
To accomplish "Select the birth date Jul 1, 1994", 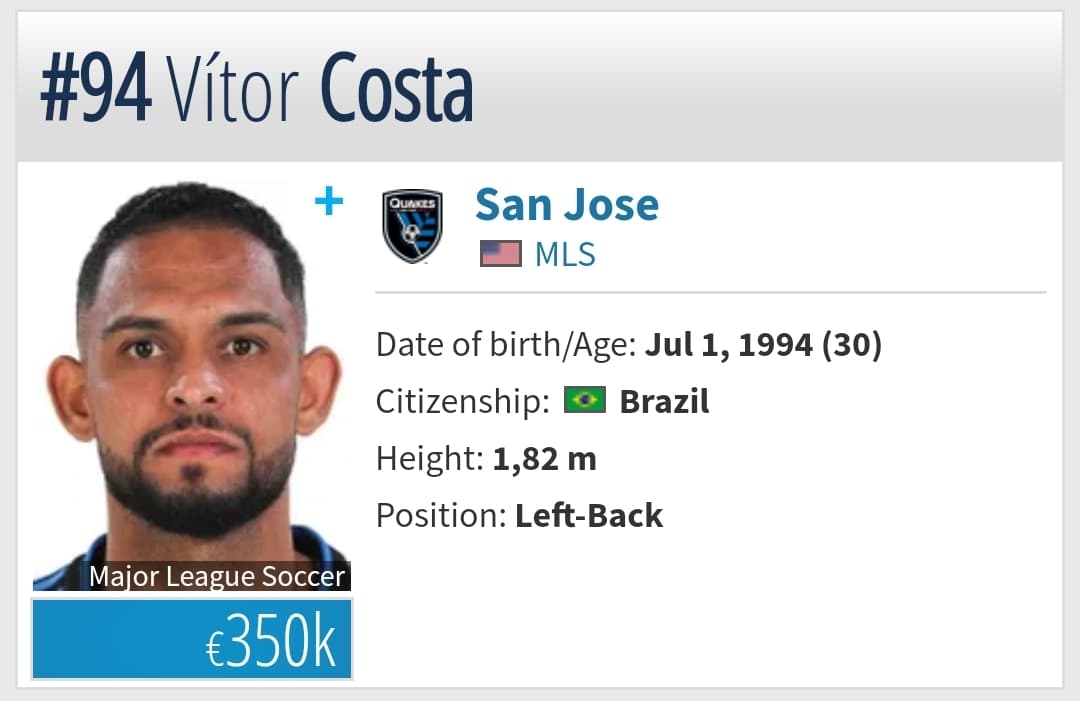I will tap(729, 344).
